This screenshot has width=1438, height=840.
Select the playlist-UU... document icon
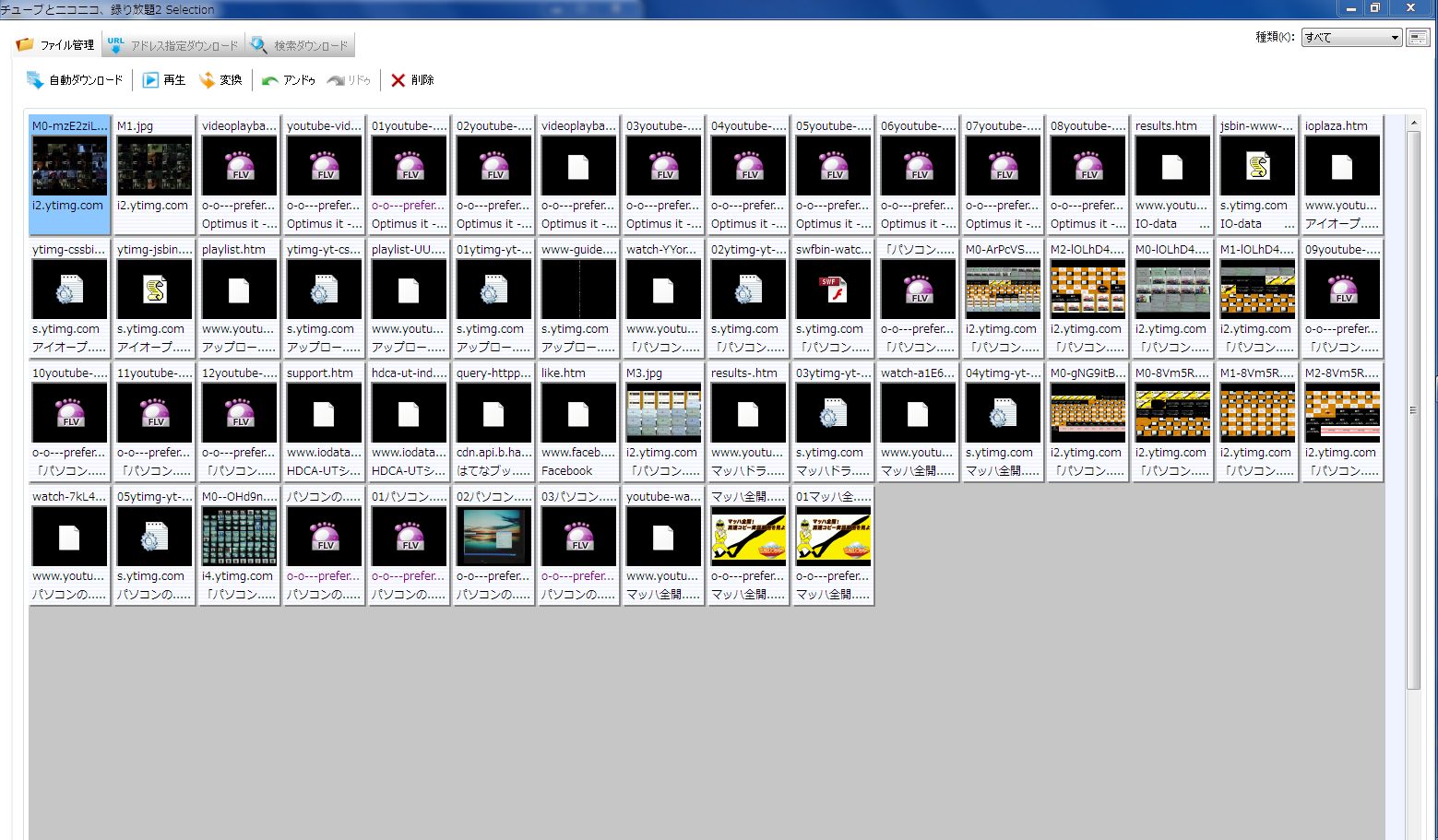pos(410,290)
